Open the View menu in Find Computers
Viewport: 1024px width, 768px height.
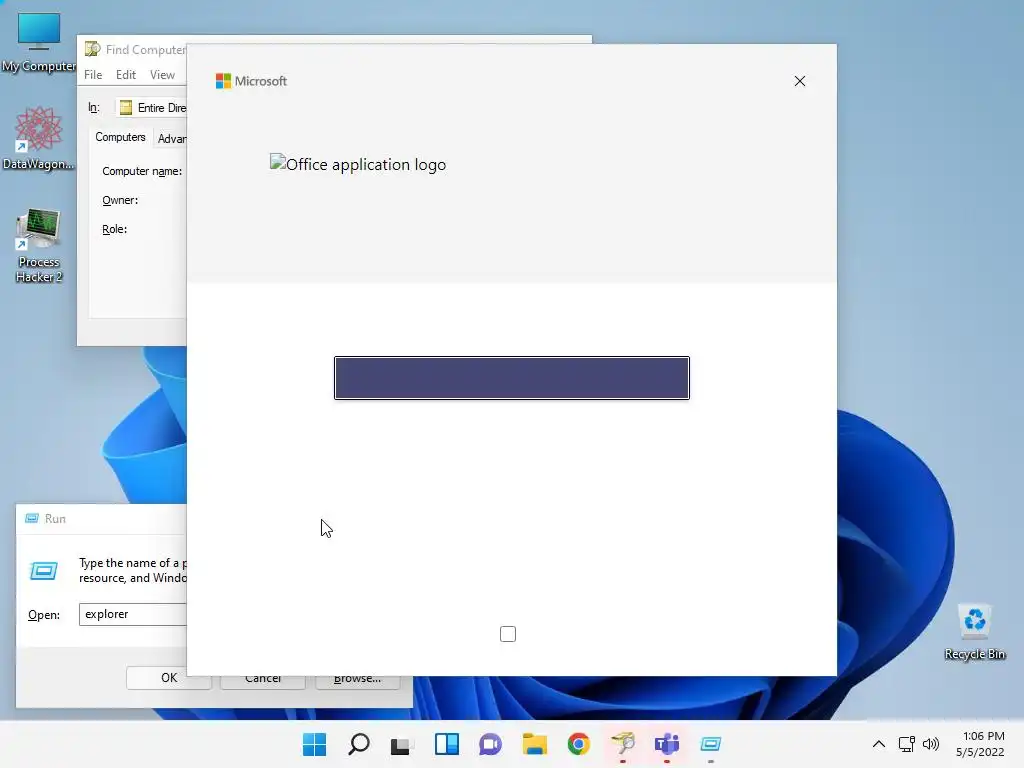(x=162, y=74)
